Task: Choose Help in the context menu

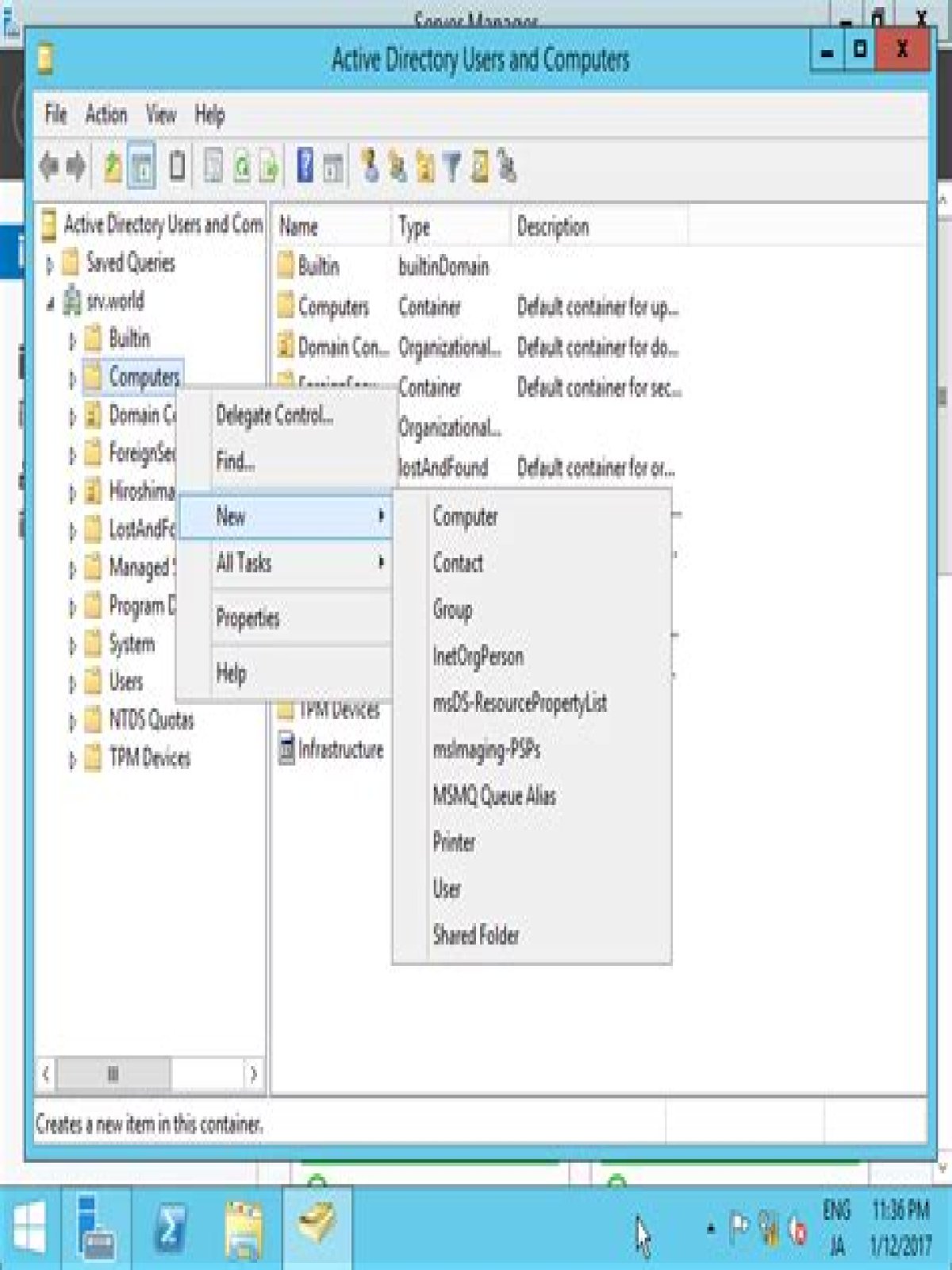Action: 286,673
